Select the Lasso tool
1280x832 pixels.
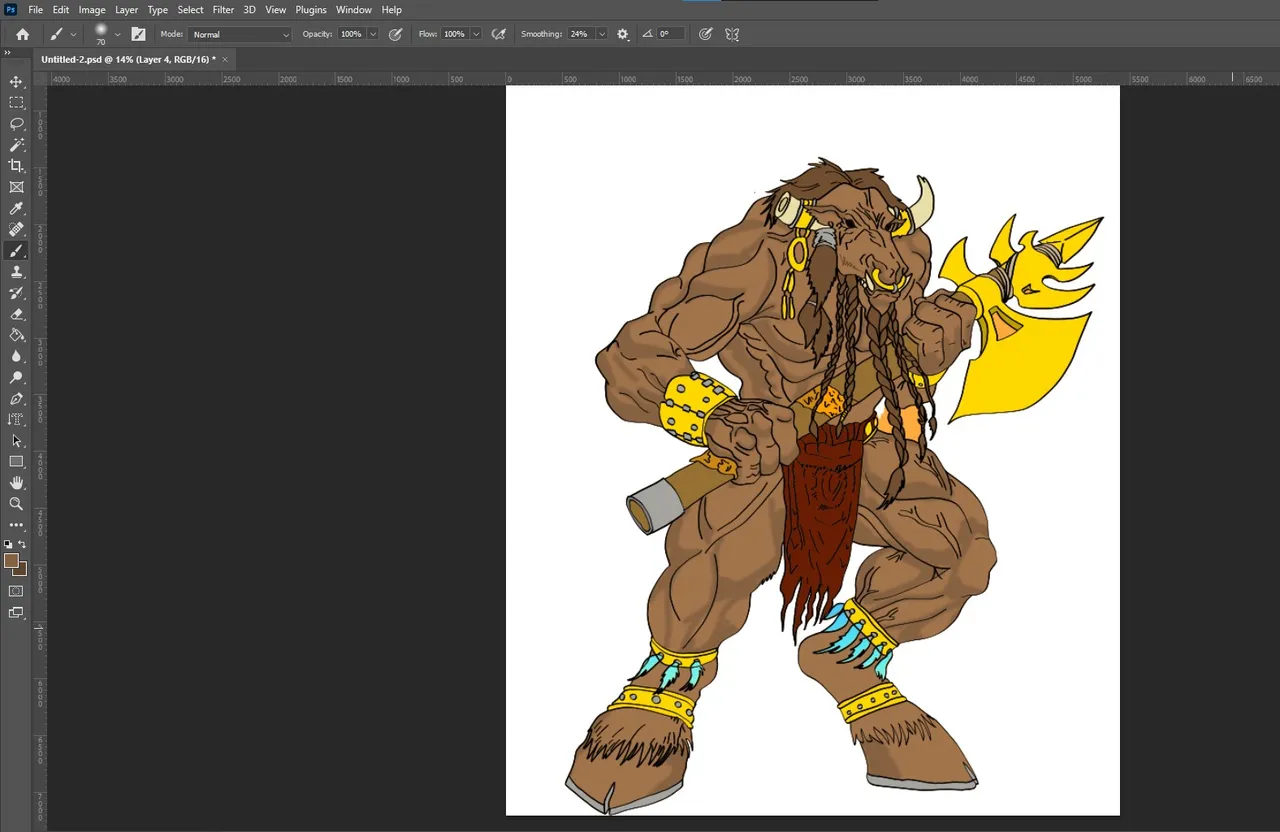coord(16,123)
